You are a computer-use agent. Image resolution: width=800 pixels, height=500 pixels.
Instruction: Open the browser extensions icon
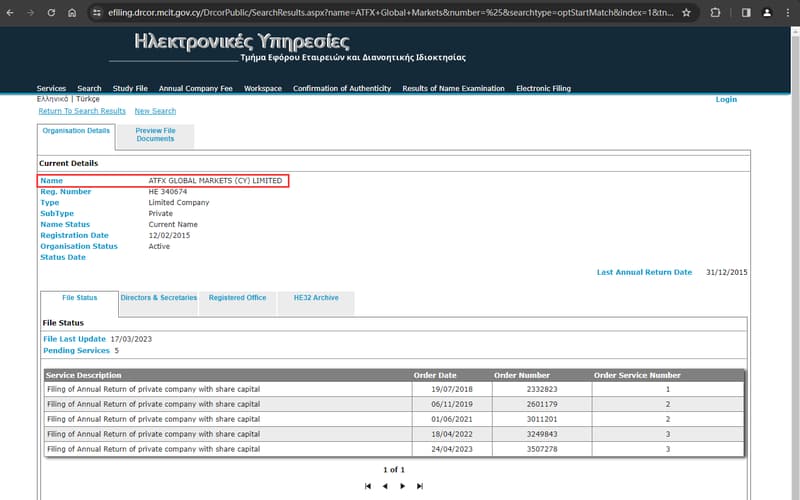pyautogui.click(x=715, y=13)
